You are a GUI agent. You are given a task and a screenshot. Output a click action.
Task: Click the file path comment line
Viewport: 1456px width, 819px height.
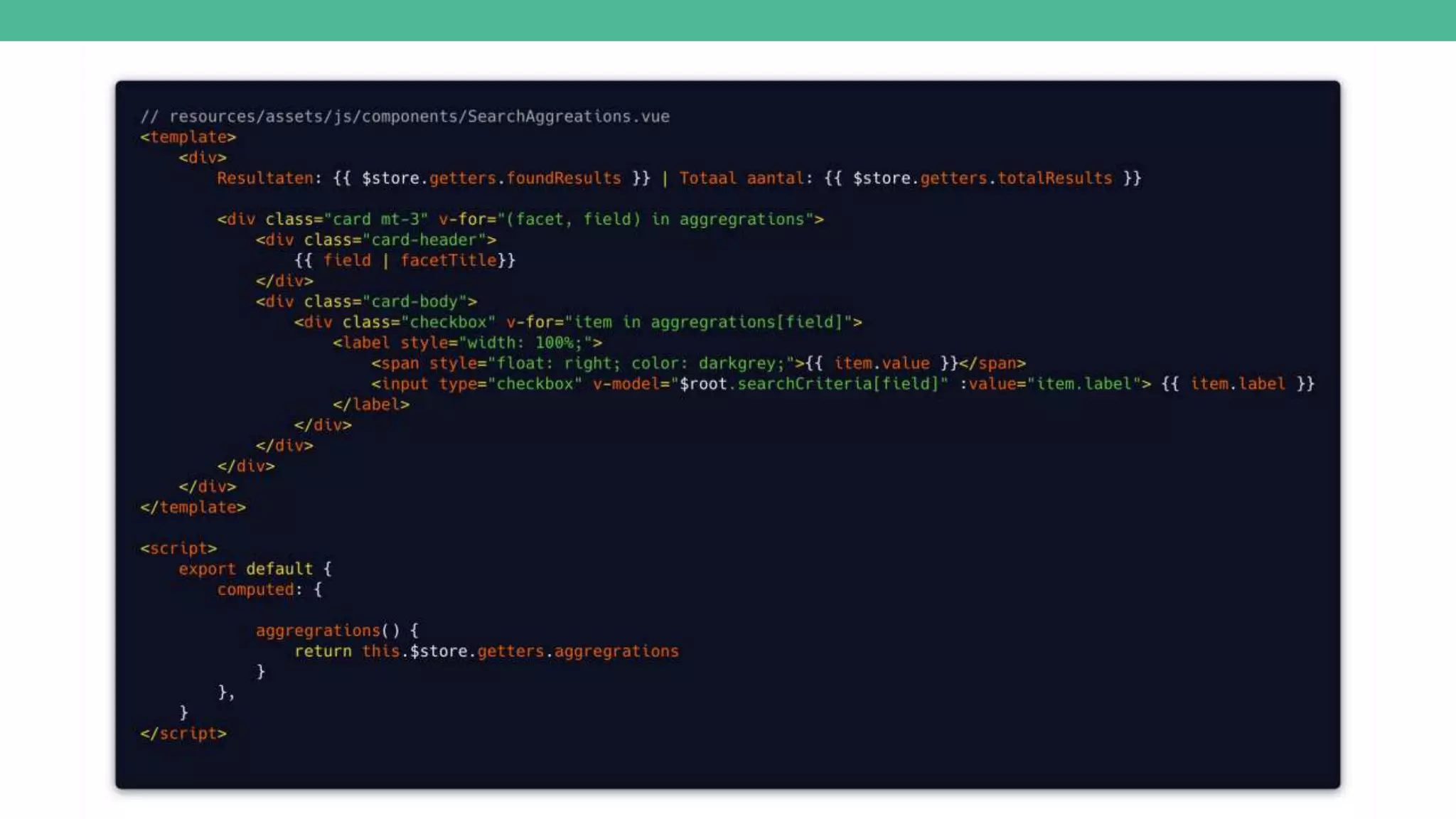(405, 117)
